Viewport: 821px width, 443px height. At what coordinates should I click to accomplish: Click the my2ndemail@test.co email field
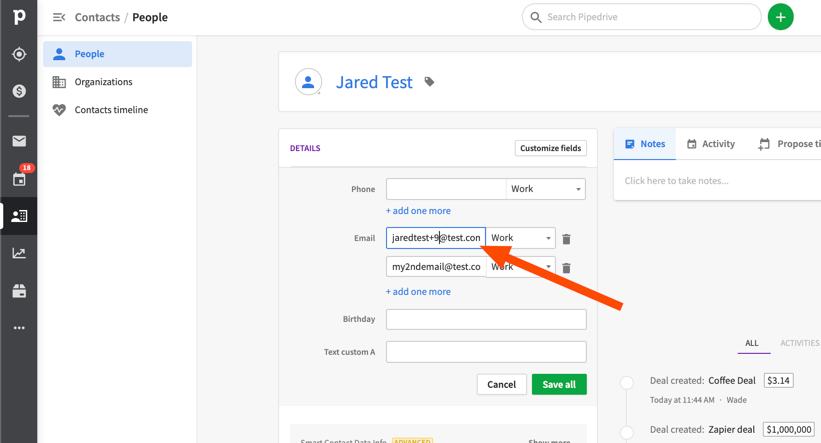tap(436, 267)
